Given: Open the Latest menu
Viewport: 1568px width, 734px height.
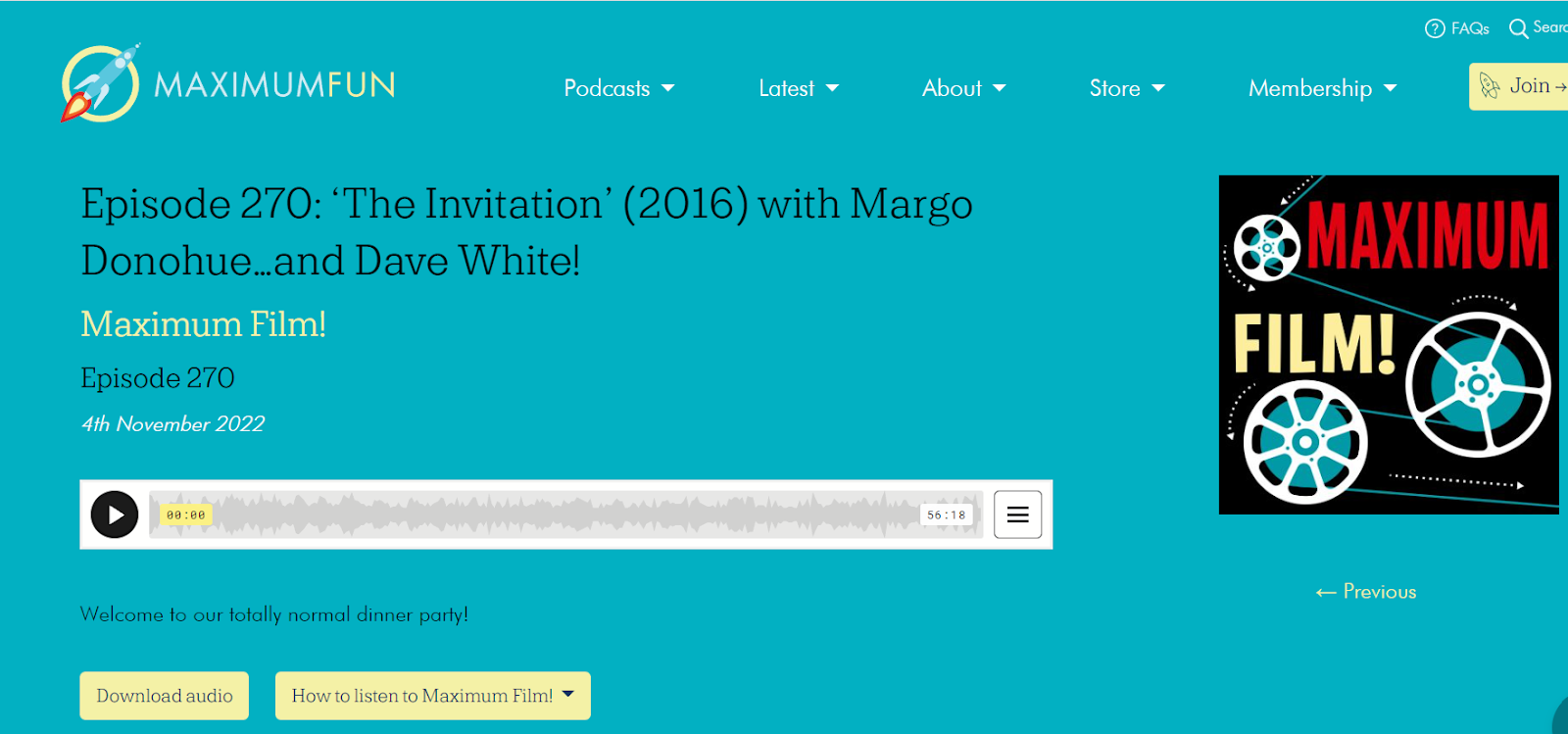Looking at the screenshot, I should 799,88.
